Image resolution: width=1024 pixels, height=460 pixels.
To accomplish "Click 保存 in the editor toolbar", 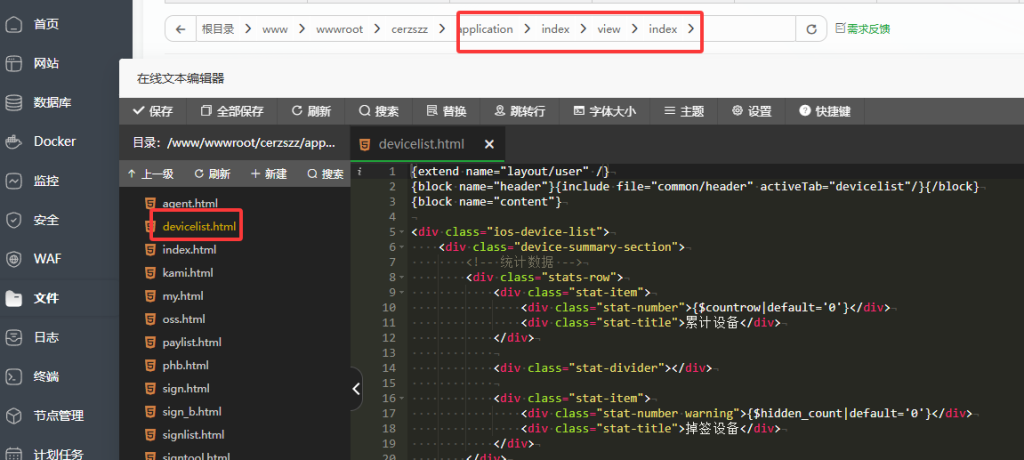I will [x=153, y=111].
